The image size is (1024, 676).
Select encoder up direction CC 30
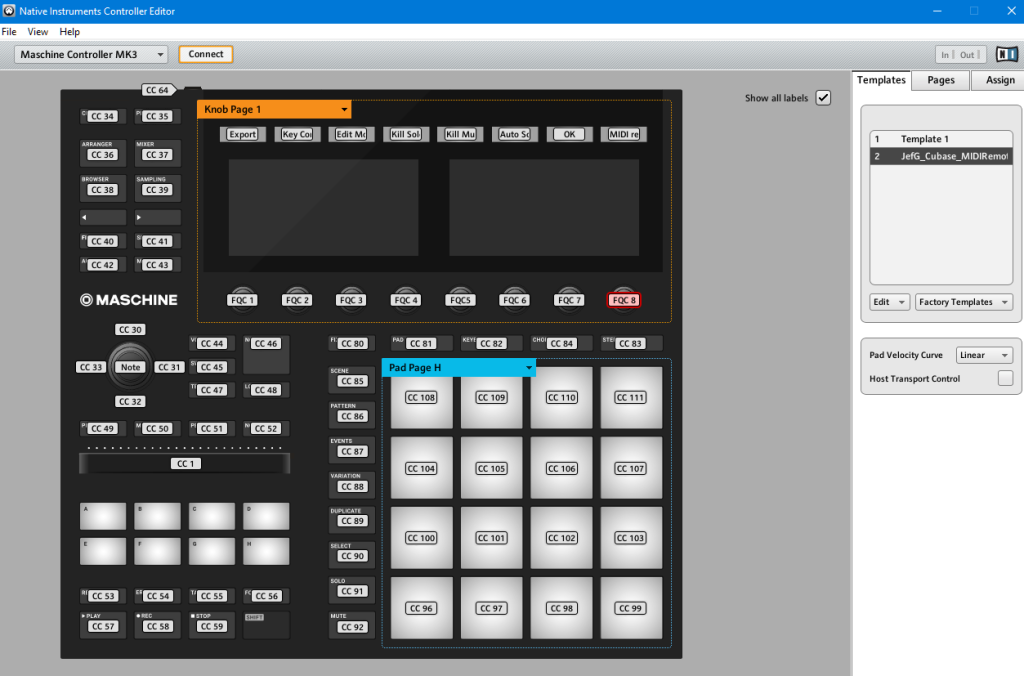pyautogui.click(x=130, y=330)
